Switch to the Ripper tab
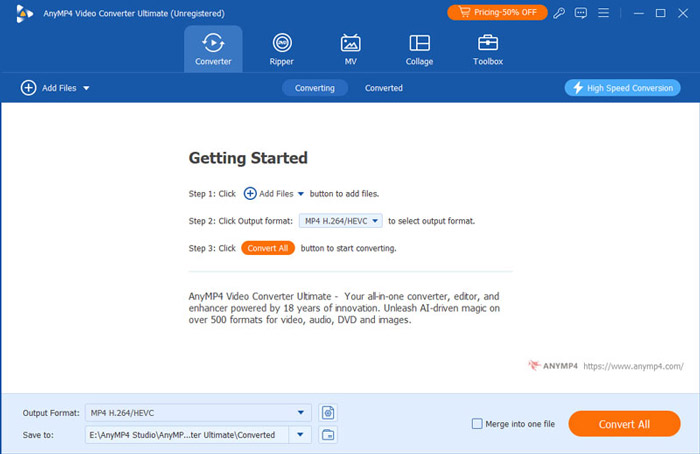 pos(282,49)
